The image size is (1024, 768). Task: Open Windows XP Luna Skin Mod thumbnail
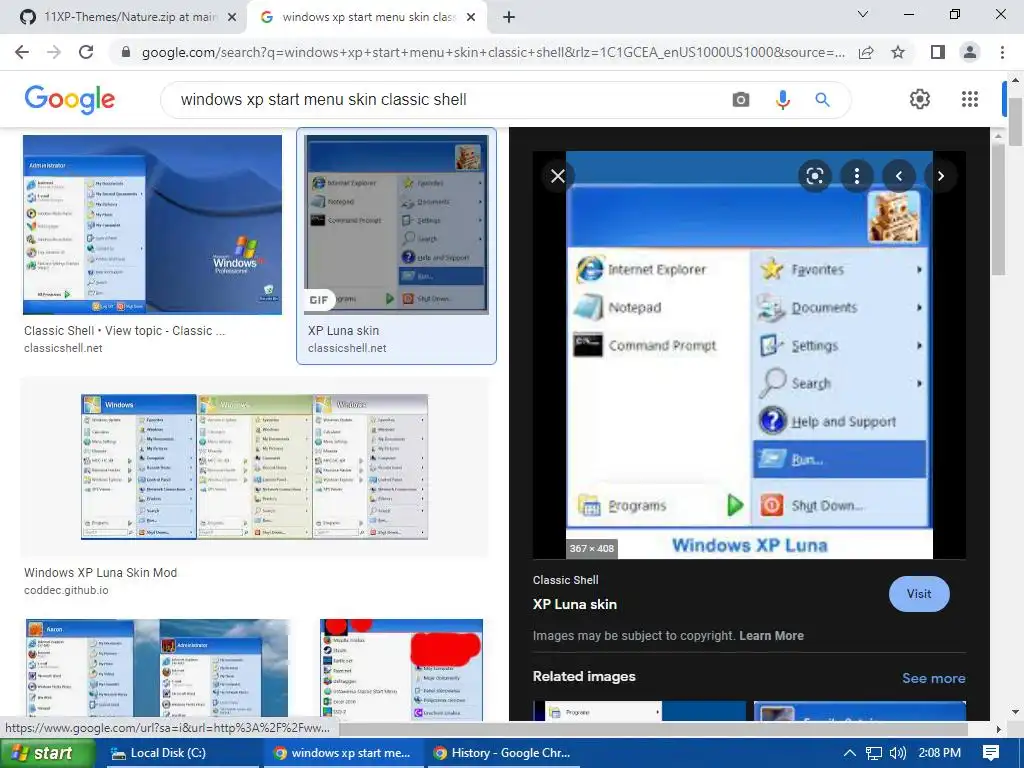coord(254,466)
